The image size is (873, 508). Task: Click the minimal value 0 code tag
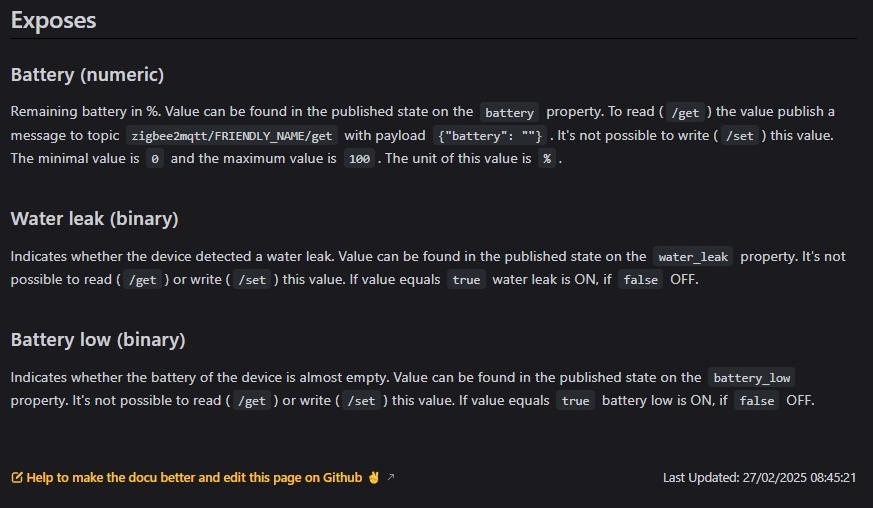click(x=155, y=159)
